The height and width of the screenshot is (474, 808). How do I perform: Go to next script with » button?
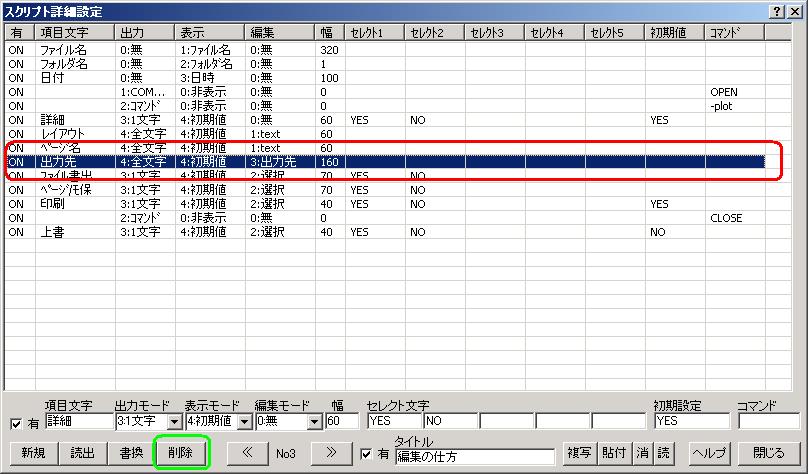click(x=332, y=452)
